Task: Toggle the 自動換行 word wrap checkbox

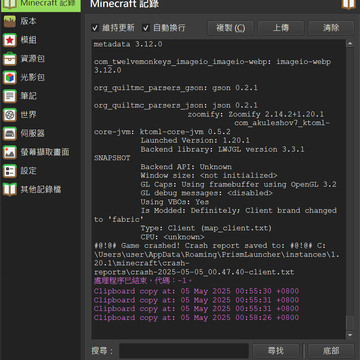Action: point(146,28)
